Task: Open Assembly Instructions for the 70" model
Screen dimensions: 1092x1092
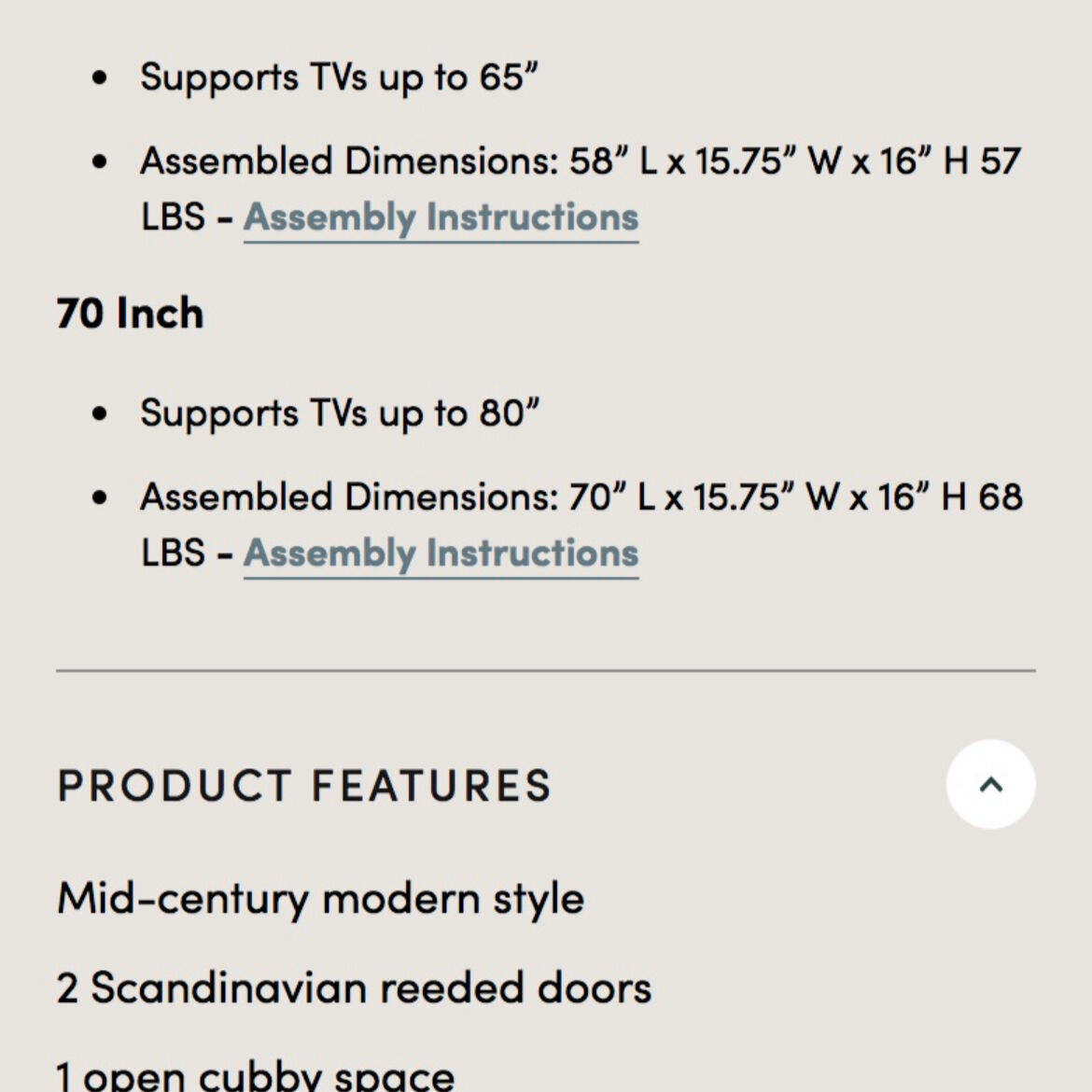Action: pyautogui.click(x=441, y=553)
